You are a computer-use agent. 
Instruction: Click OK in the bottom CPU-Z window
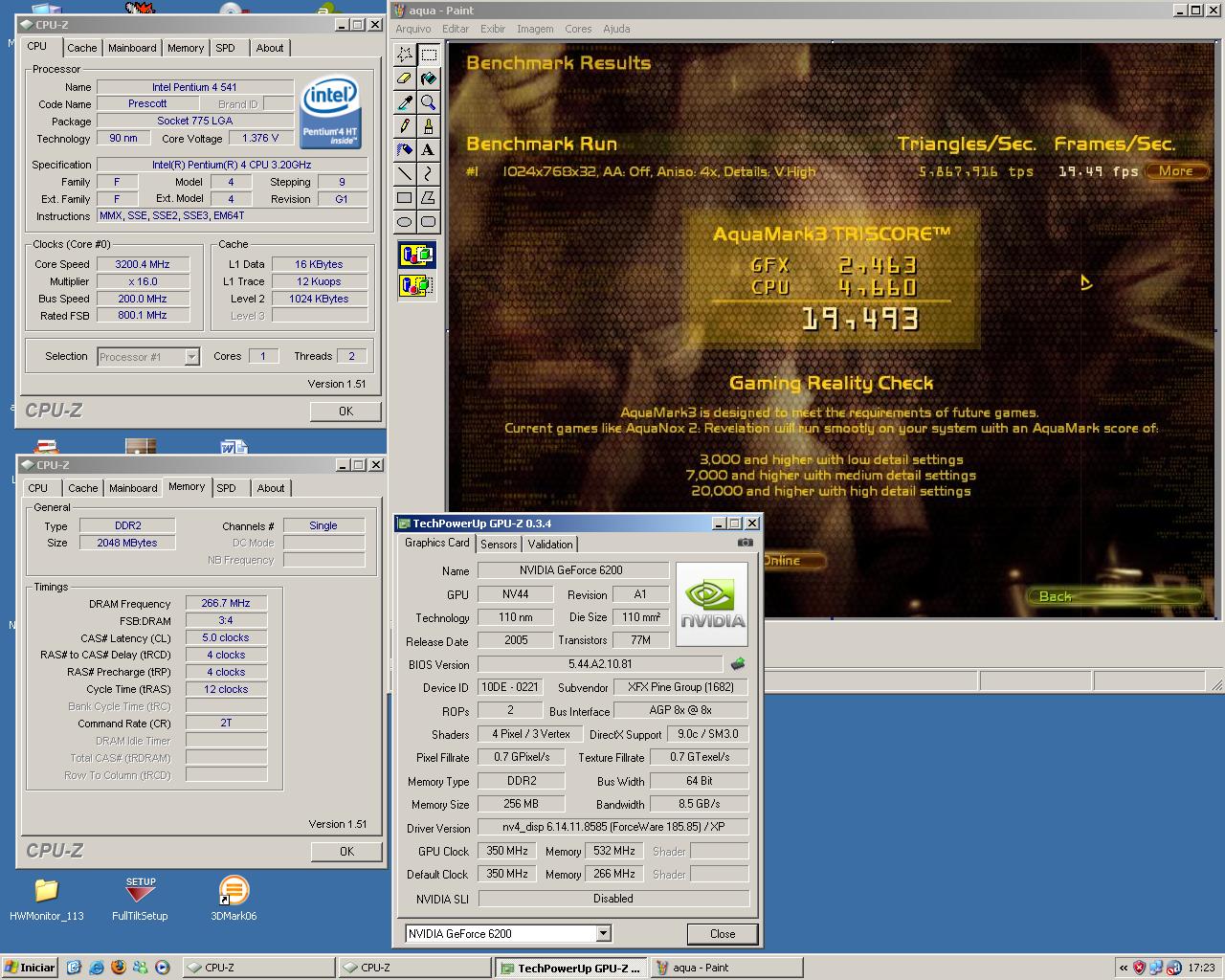[346, 851]
